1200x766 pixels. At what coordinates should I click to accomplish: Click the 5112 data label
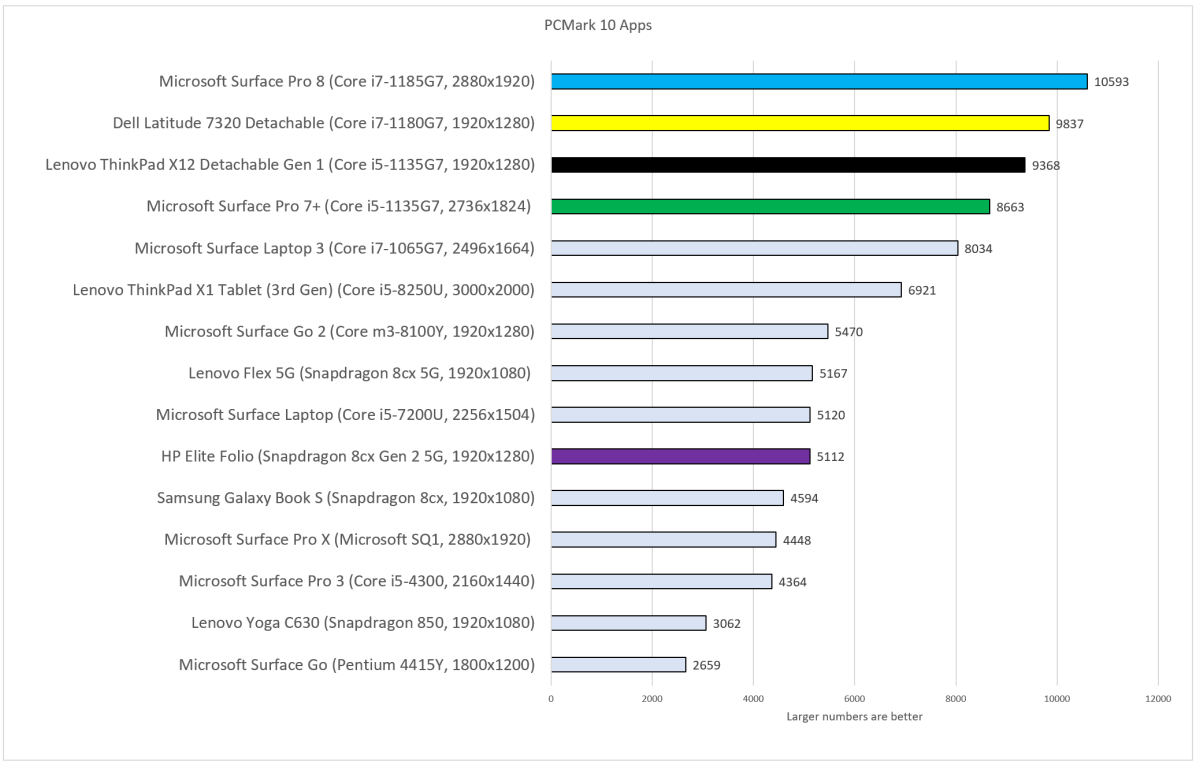[830, 457]
